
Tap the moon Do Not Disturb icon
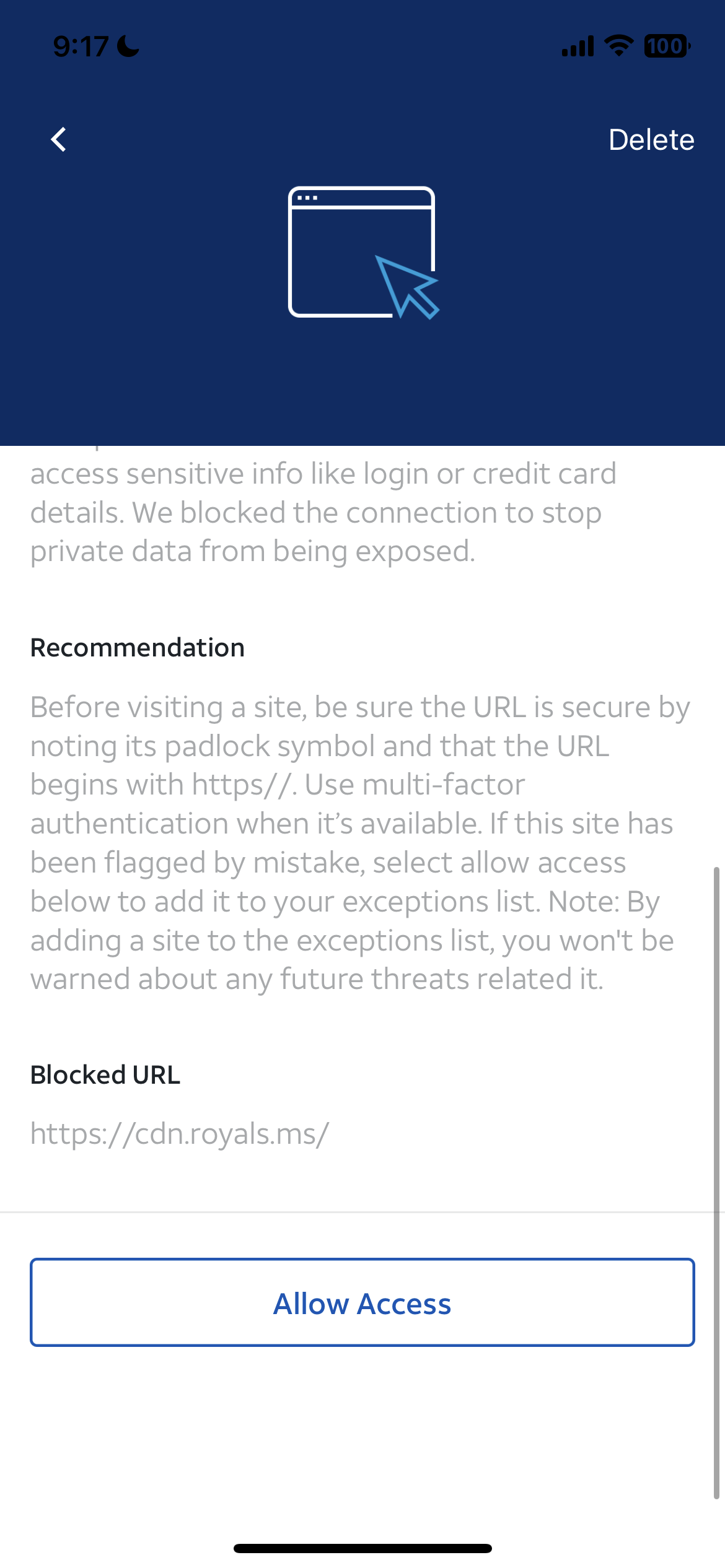(128, 46)
